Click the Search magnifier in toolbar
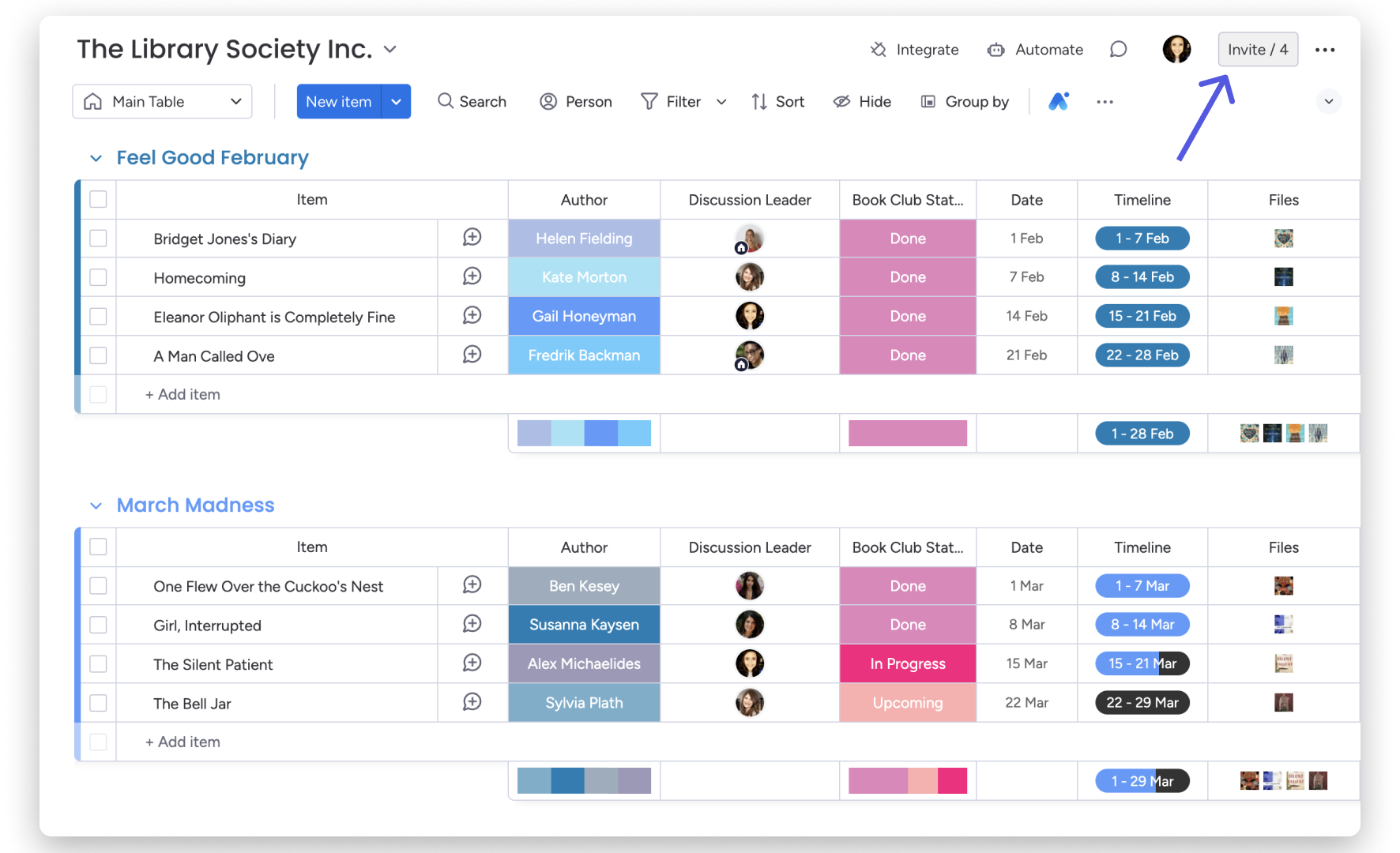Image resolution: width=1400 pixels, height=853 pixels. coord(446,101)
